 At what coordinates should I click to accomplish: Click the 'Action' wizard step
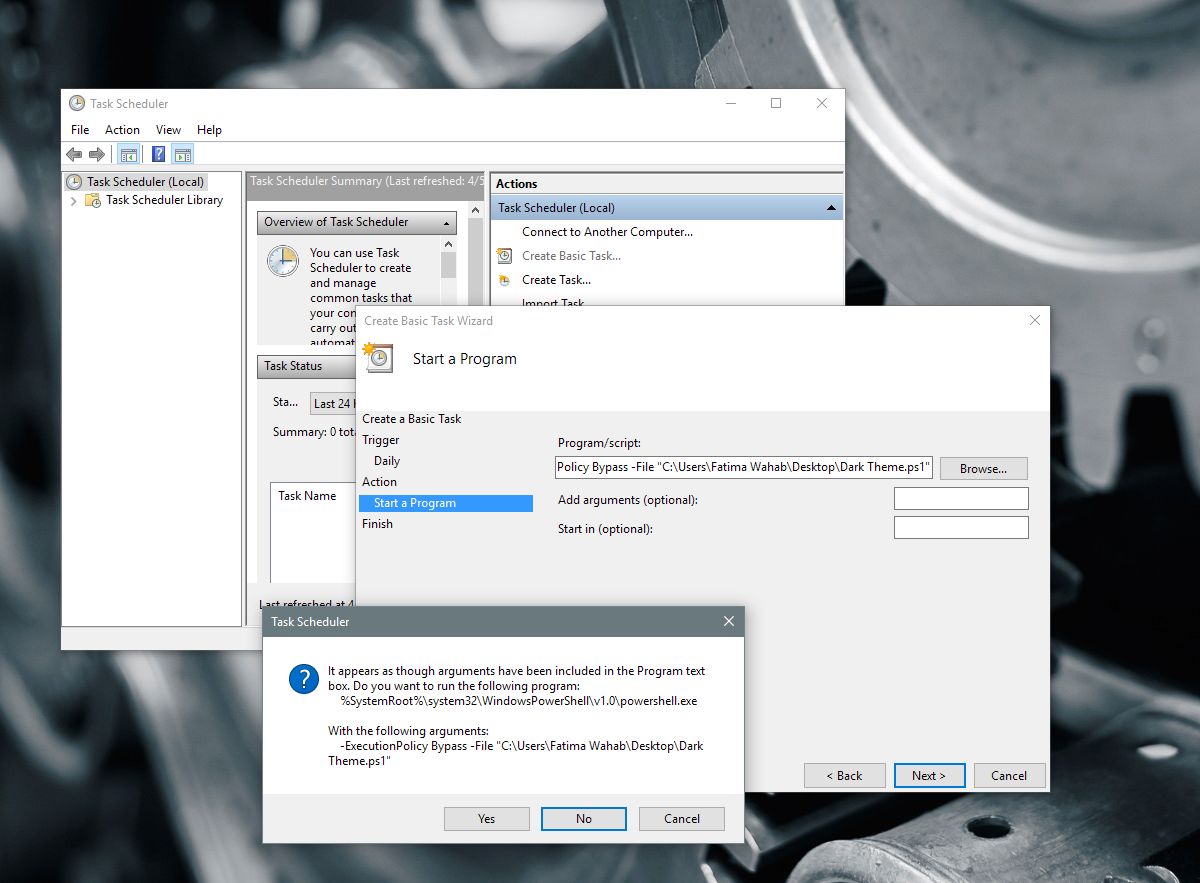coord(379,482)
